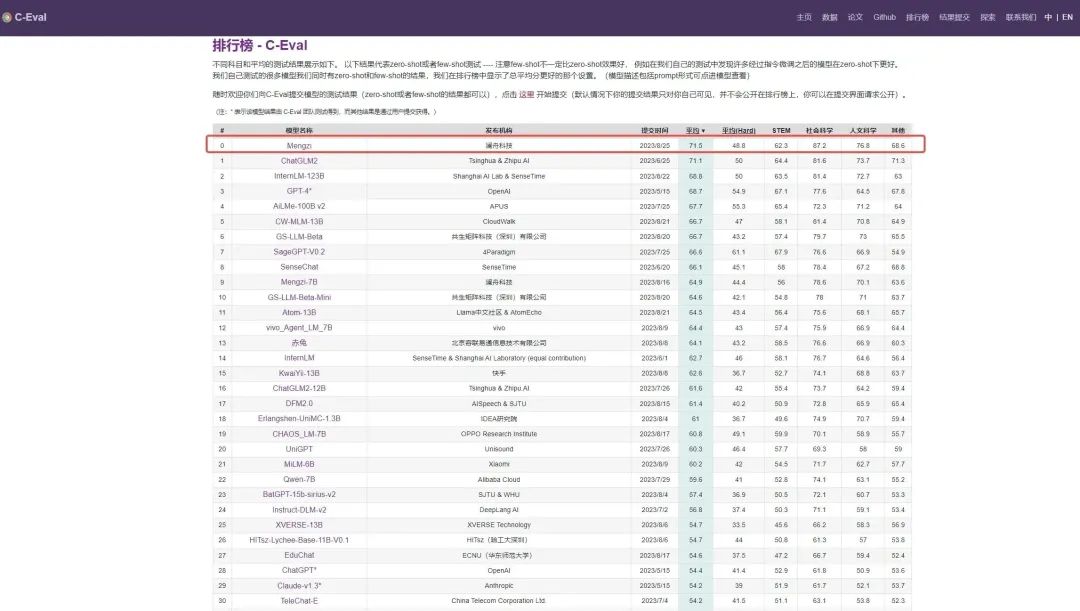
Task: Open the ChatGLM2 model link
Action: [x=299, y=160]
